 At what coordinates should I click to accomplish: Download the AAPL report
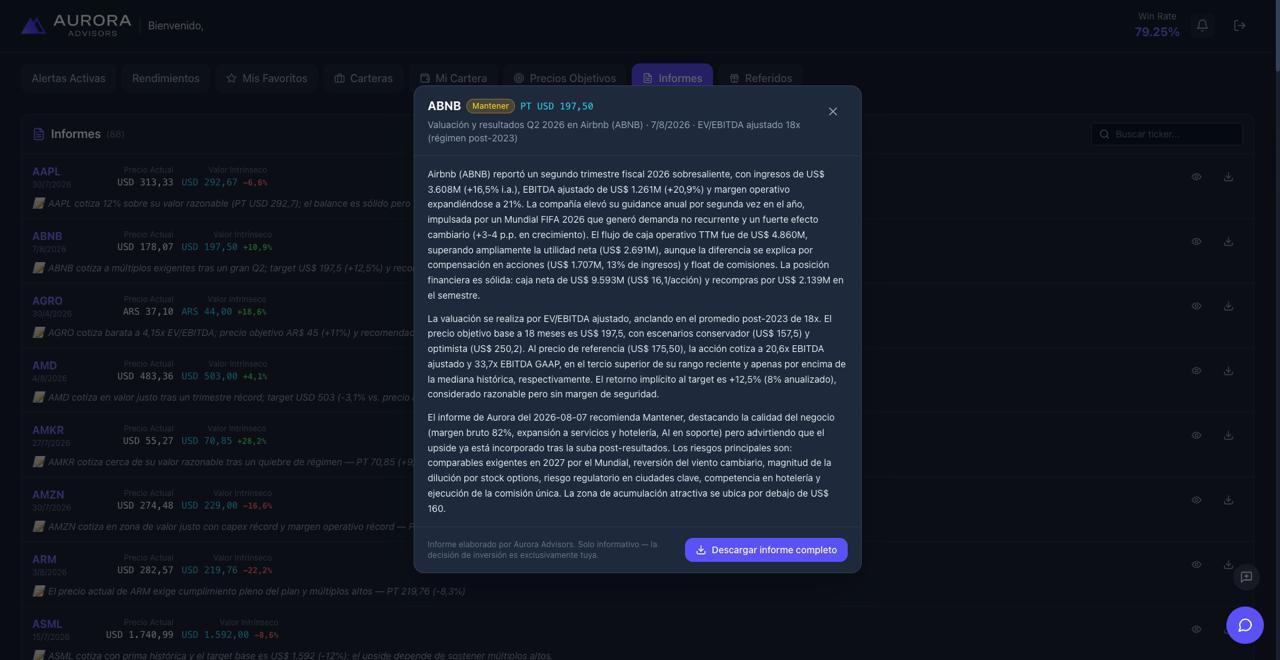1228,177
